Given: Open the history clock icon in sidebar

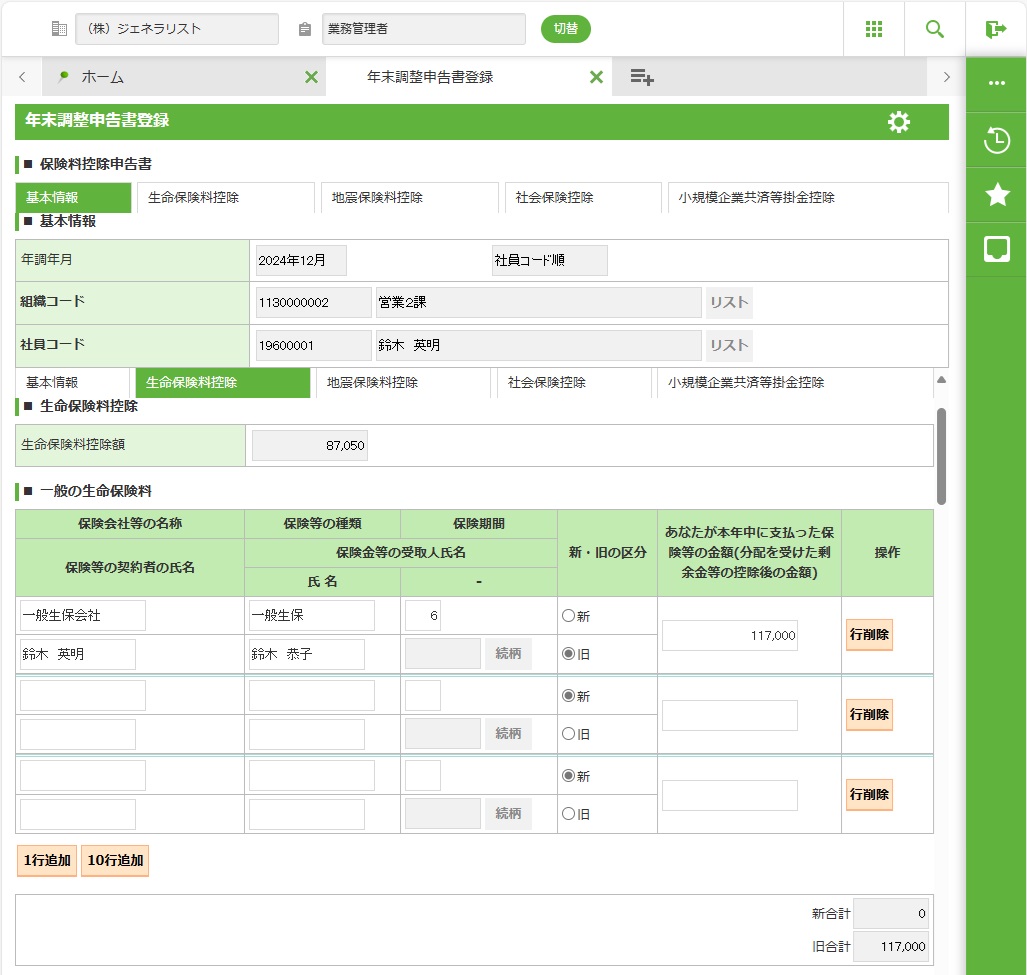Looking at the screenshot, I should [997, 141].
